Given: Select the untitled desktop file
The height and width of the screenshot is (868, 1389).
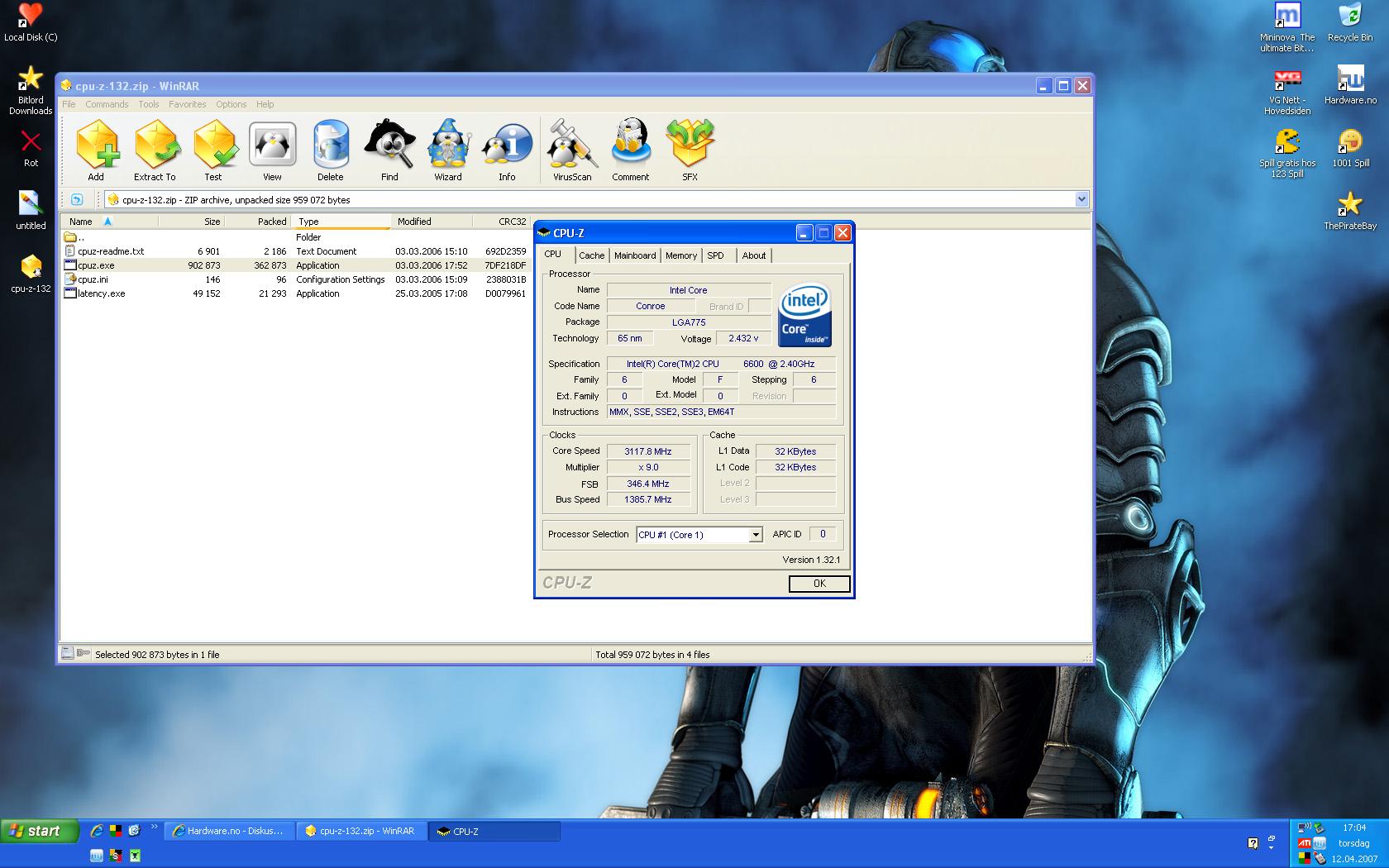Looking at the screenshot, I should (x=31, y=211).
